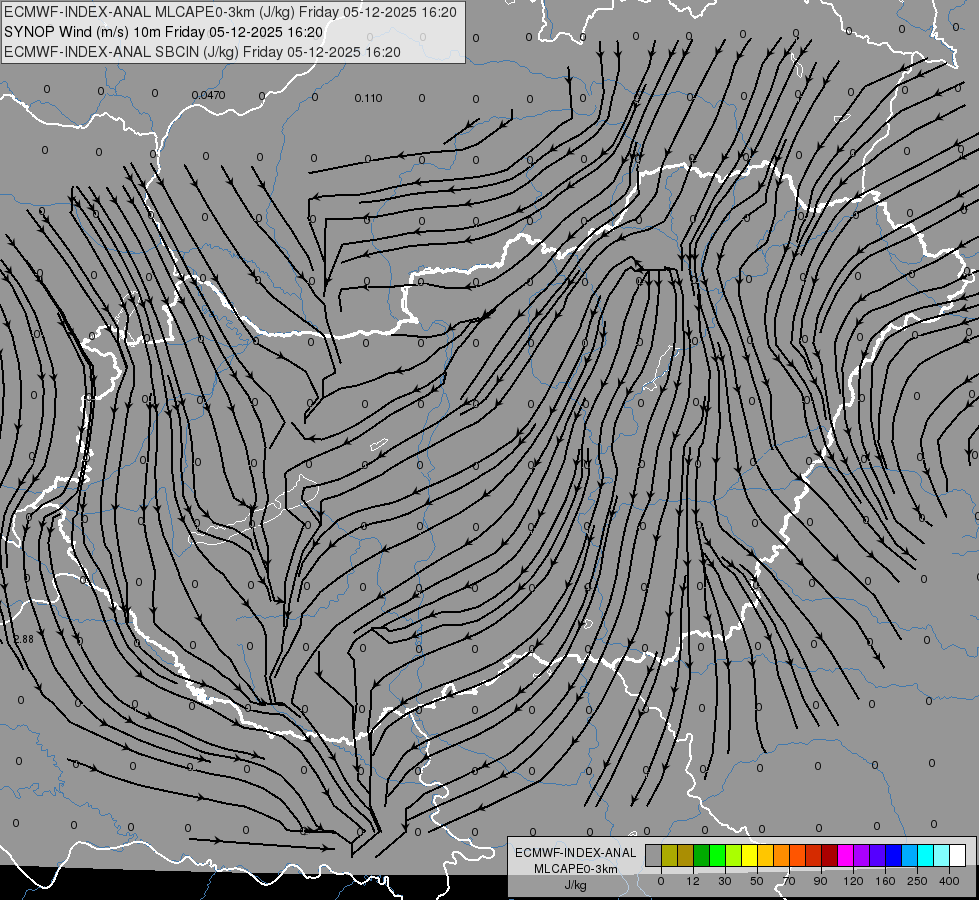
Task: Select the pure yellow legend swatch
Action: pyautogui.click(x=749, y=855)
